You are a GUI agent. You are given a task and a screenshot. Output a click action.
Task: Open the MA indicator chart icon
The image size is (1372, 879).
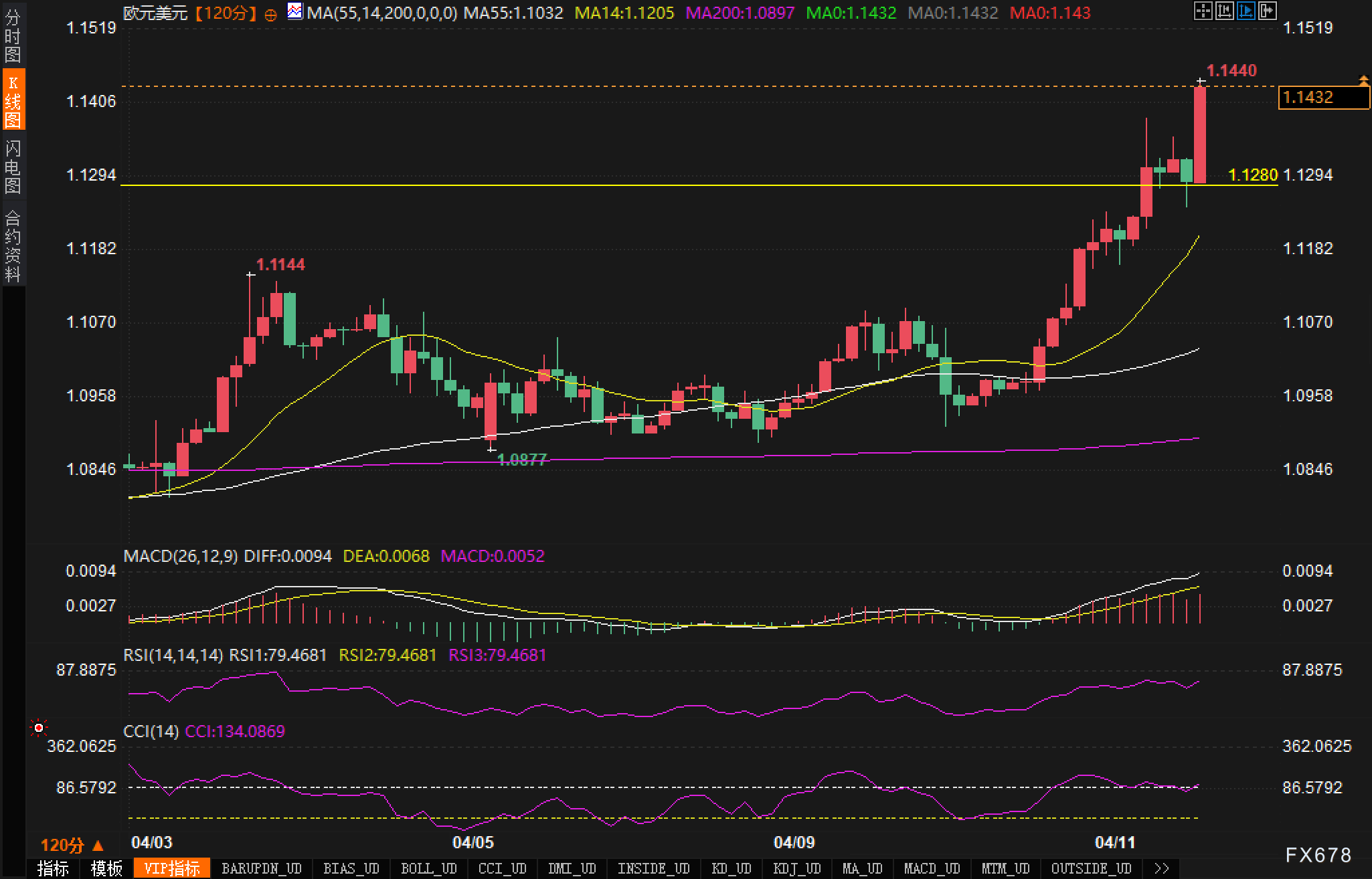coord(294,11)
